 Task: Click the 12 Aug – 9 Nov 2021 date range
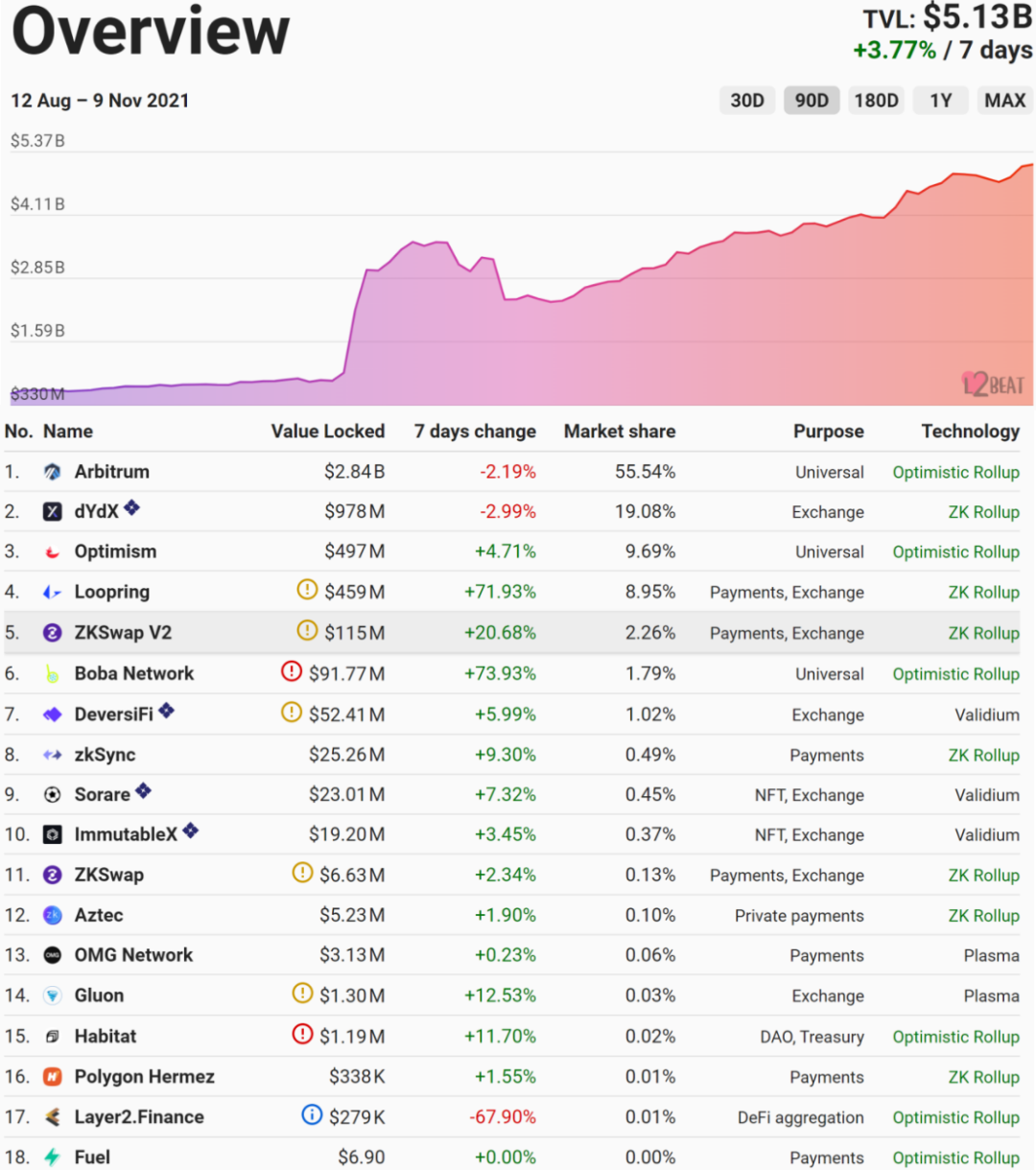click(x=100, y=101)
